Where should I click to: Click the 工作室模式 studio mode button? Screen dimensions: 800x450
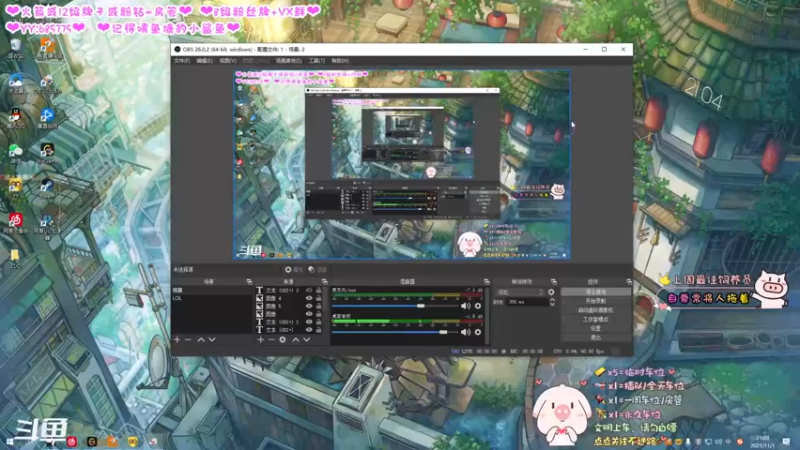pos(595,319)
